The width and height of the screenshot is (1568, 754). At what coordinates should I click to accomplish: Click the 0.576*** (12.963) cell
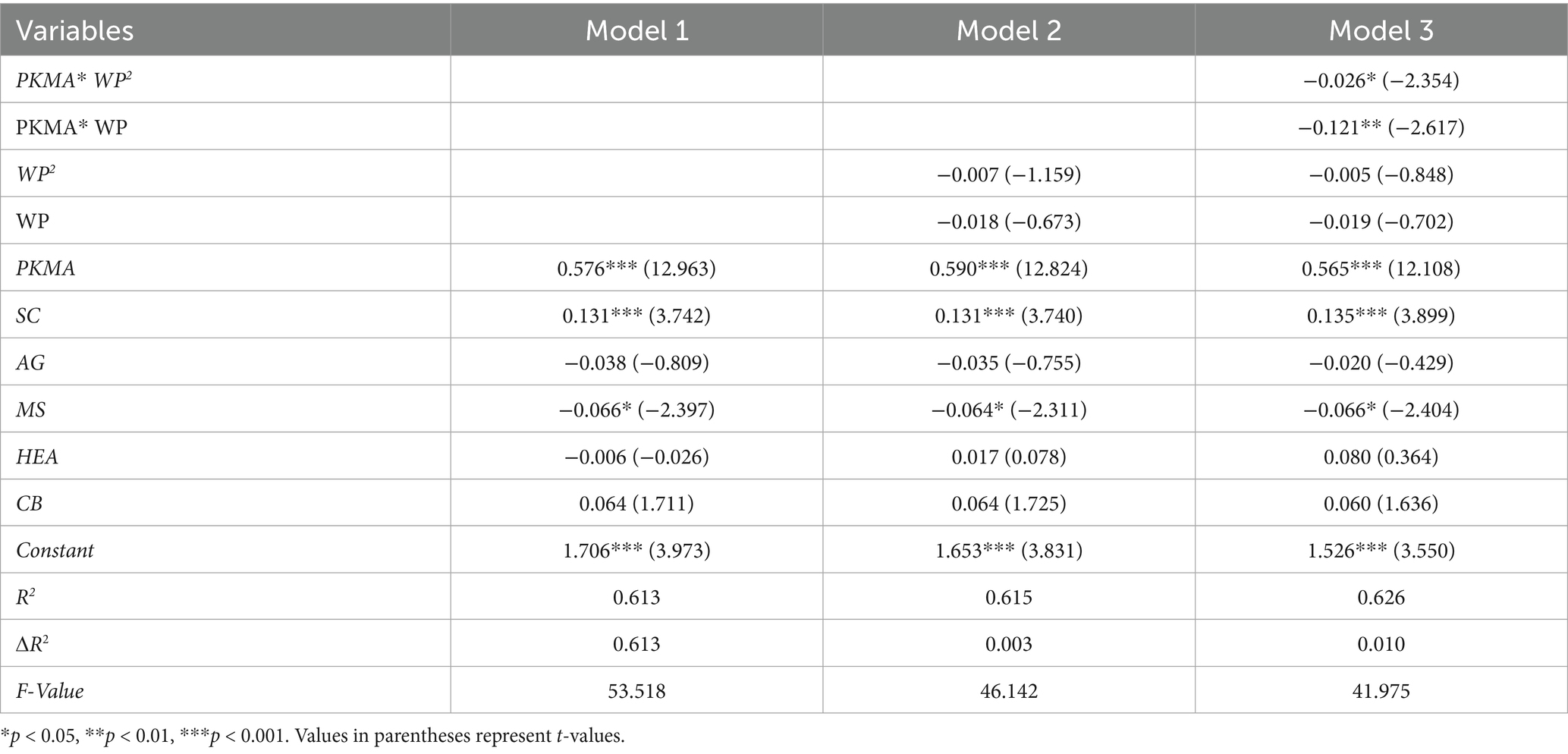coord(636,269)
